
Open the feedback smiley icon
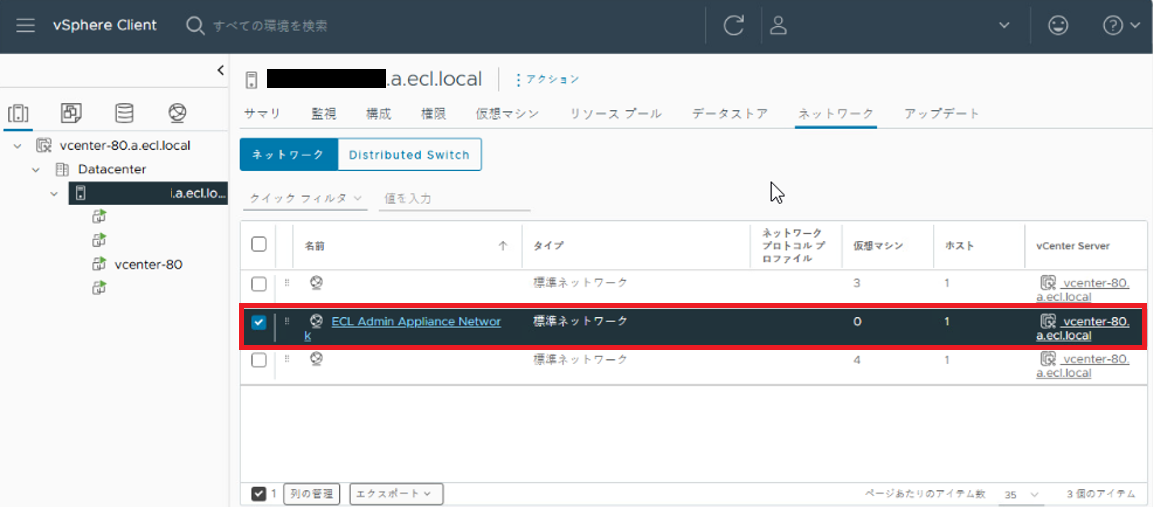1058,26
